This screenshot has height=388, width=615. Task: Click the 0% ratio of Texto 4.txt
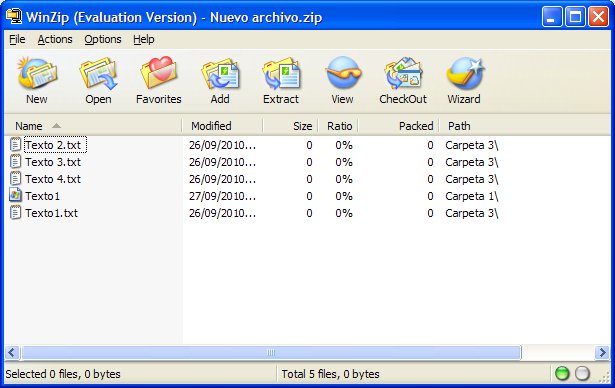pyautogui.click(x=344, y=179)
